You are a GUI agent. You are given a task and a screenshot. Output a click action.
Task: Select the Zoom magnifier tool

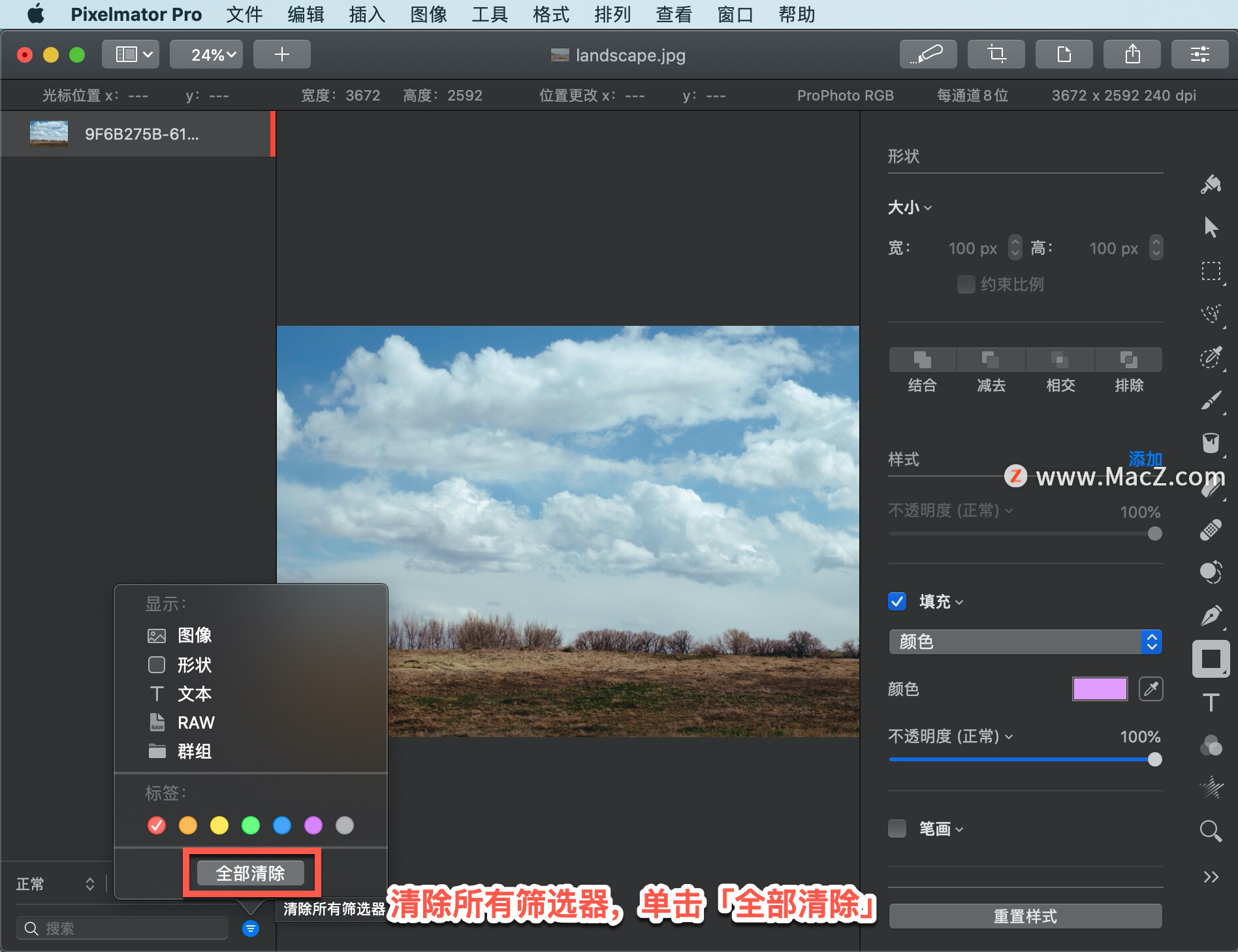(x=1211, y=831)
